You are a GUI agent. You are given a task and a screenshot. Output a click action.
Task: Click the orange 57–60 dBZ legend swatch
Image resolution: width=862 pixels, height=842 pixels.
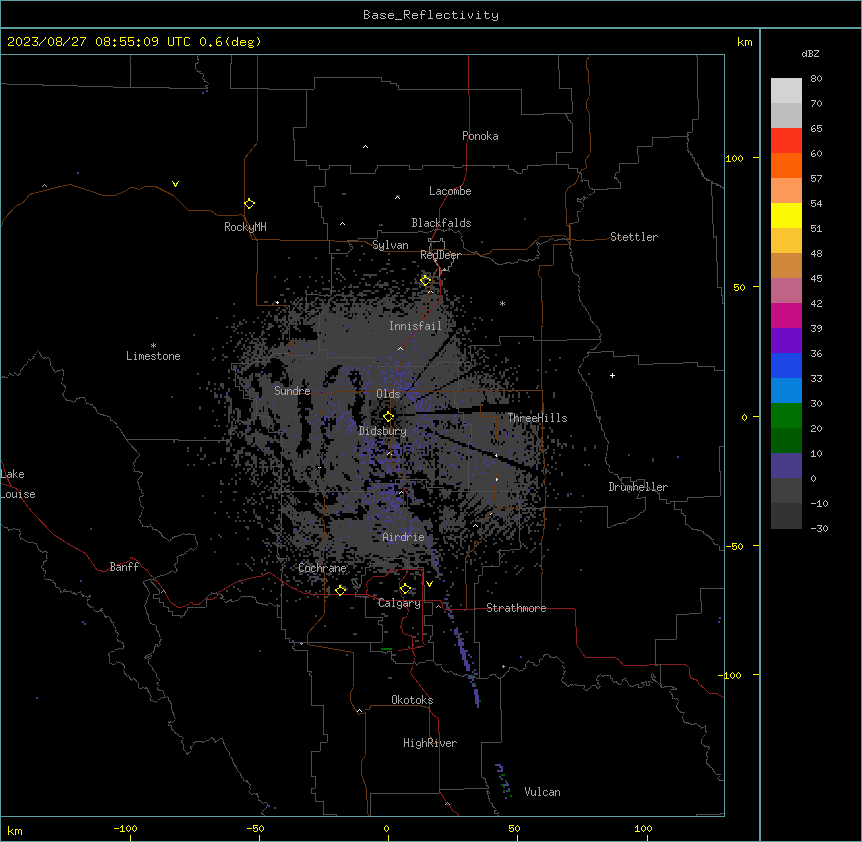click(786, 165)
